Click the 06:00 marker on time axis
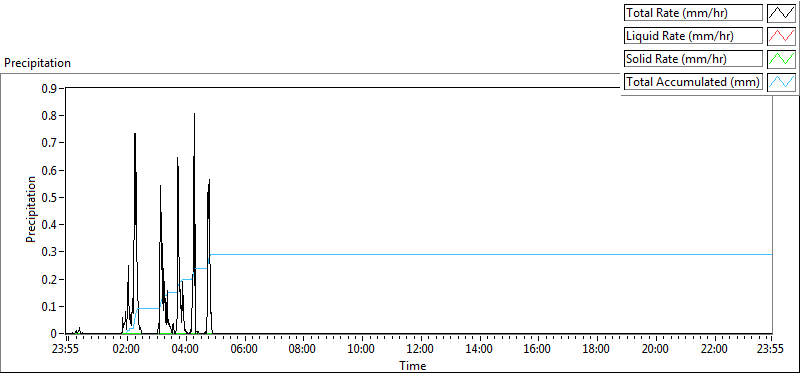This screenshot has width=800, height=373. tap(244, 350)
